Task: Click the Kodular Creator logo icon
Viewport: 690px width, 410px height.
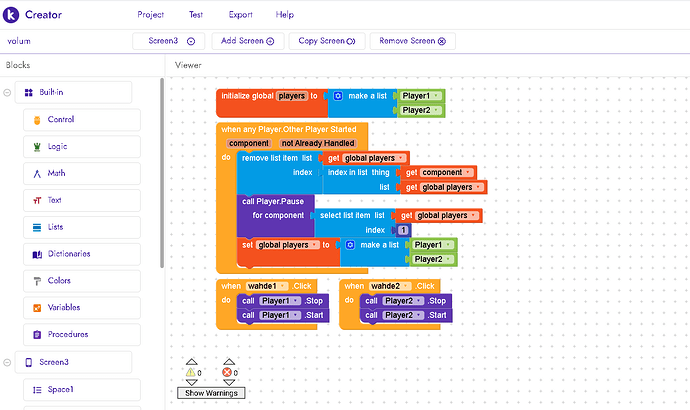Action: pos(14,15)
